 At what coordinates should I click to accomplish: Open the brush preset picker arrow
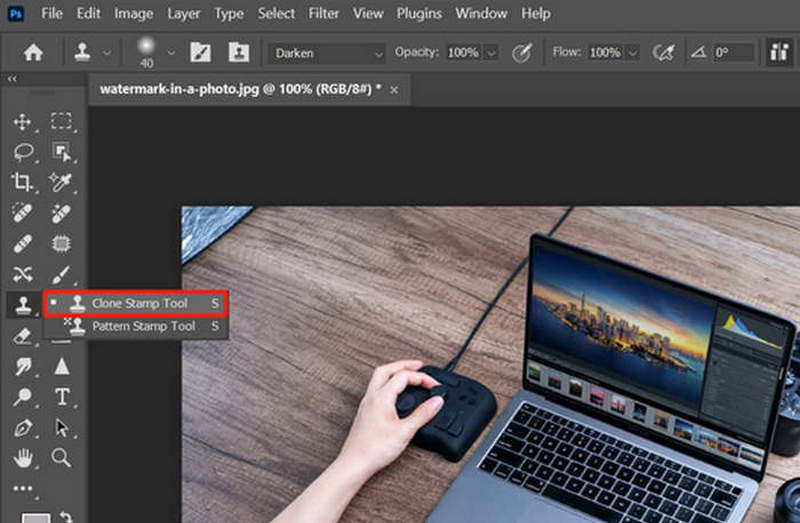[x=171, y=52]
